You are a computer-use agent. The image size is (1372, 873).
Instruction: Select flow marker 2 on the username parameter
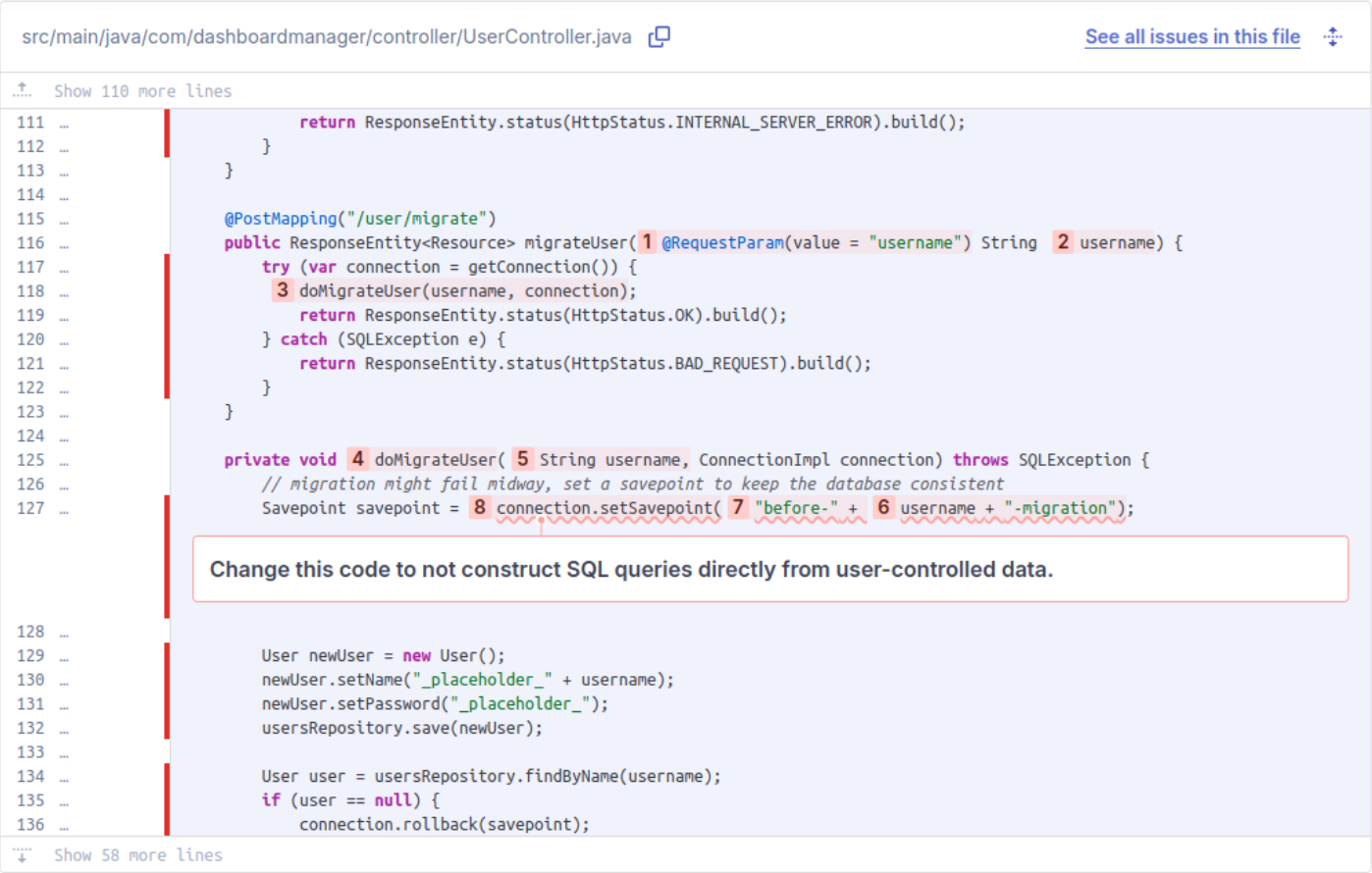1062,242
